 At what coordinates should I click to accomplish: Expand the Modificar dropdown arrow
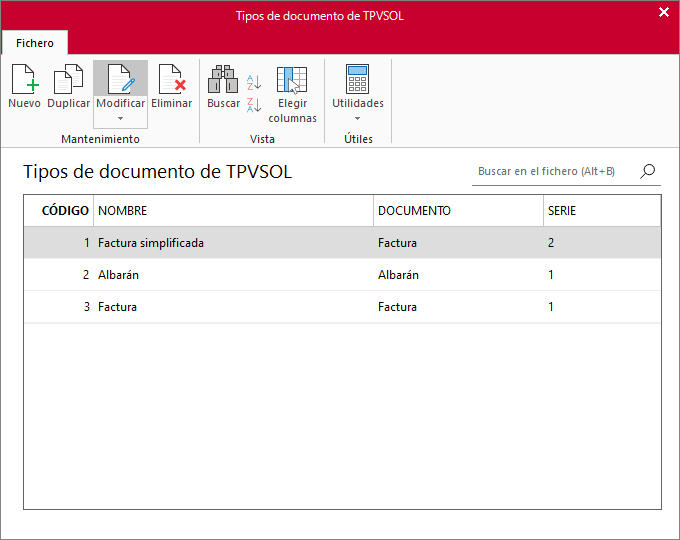coord(121,118)
